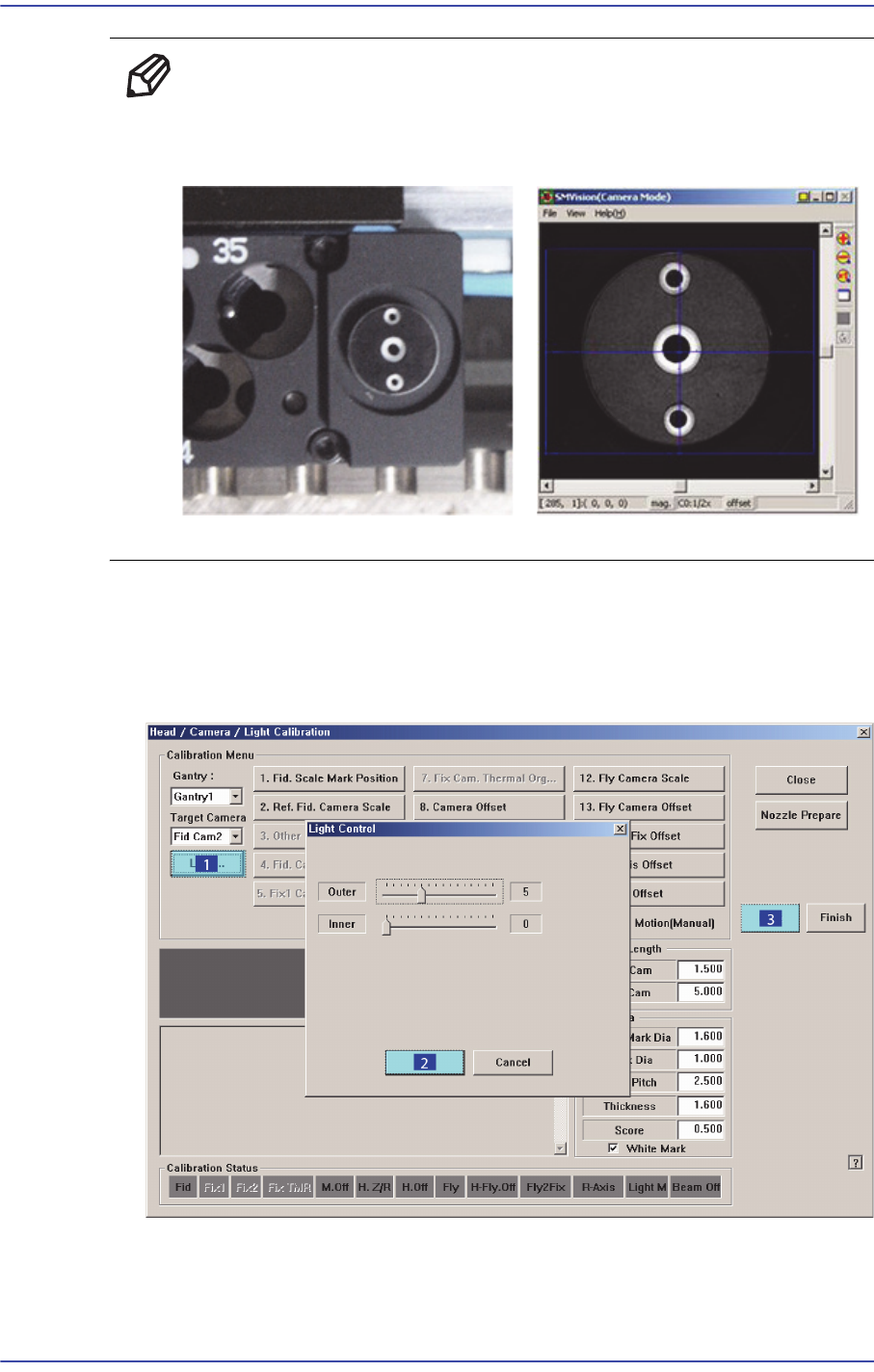
Task: Click Cancel in the Light Control dialog
Action: coord(513,1063)
